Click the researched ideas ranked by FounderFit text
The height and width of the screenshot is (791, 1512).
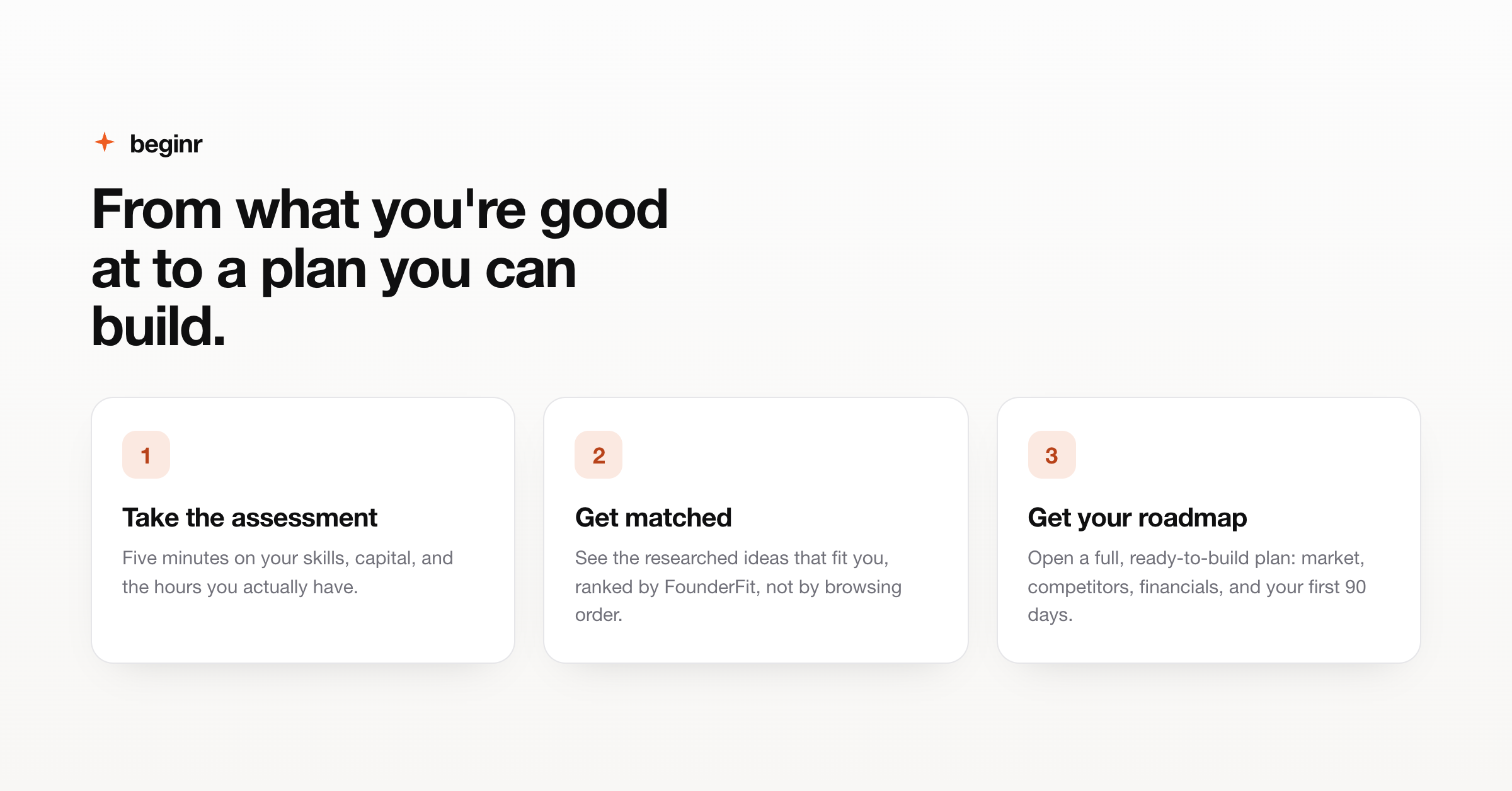738,586
